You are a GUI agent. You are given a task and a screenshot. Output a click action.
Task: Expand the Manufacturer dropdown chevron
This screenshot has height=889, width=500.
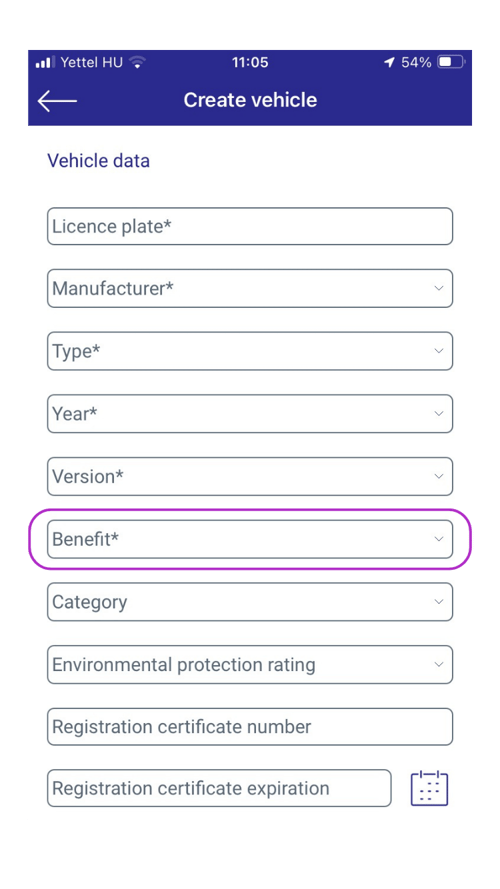point(439,288)
